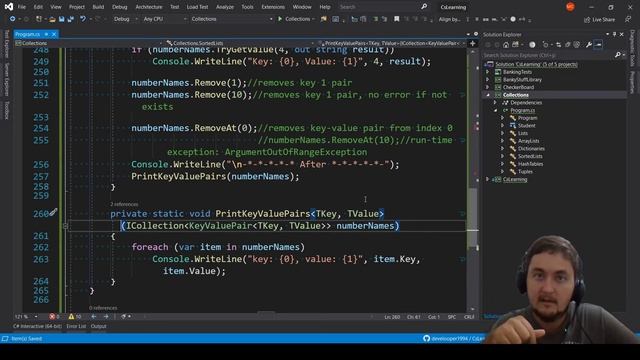Image resolution: width=640 pixels, height=360 pixels.
Task: Click the switch views icon in Solution Explorer
Action: (516, 44)
